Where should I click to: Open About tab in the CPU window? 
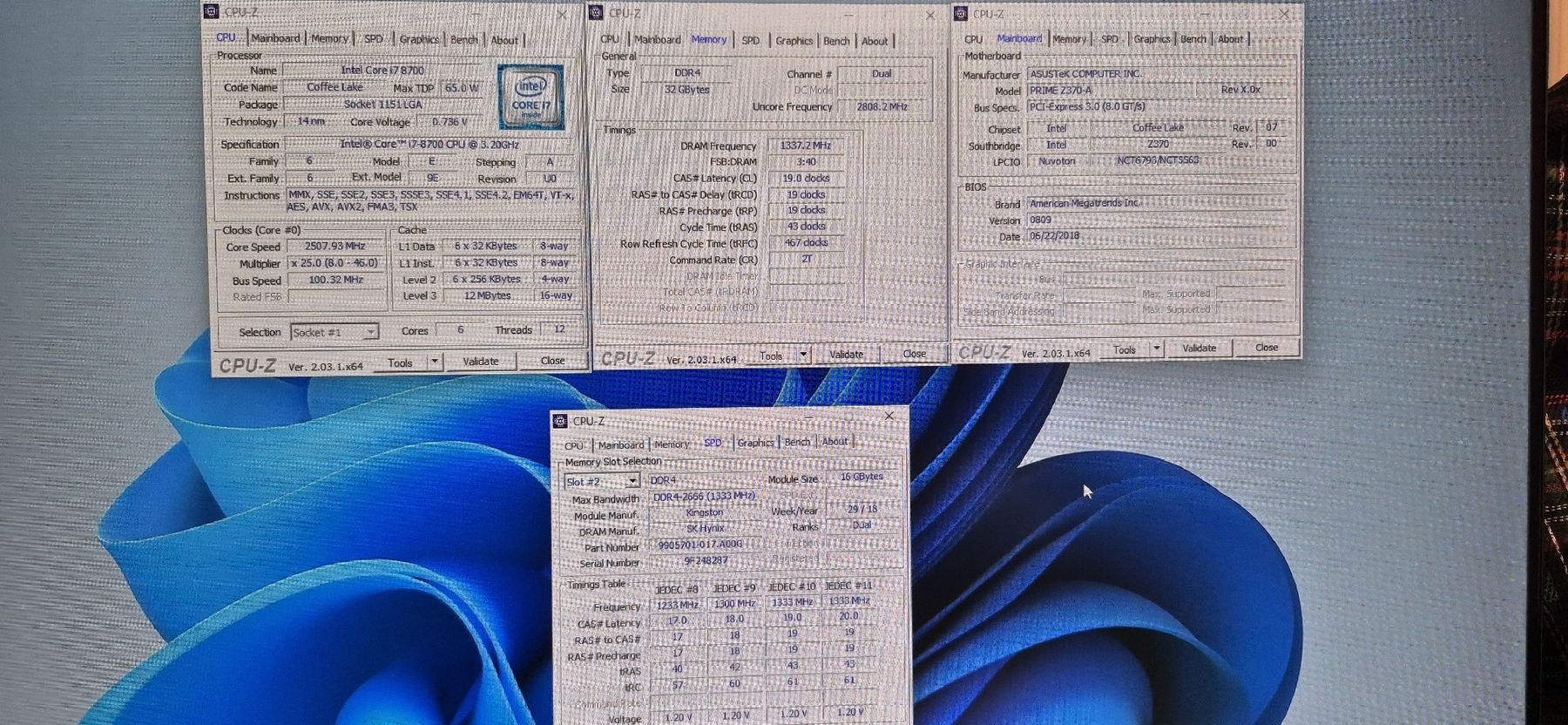click(504, 40)
